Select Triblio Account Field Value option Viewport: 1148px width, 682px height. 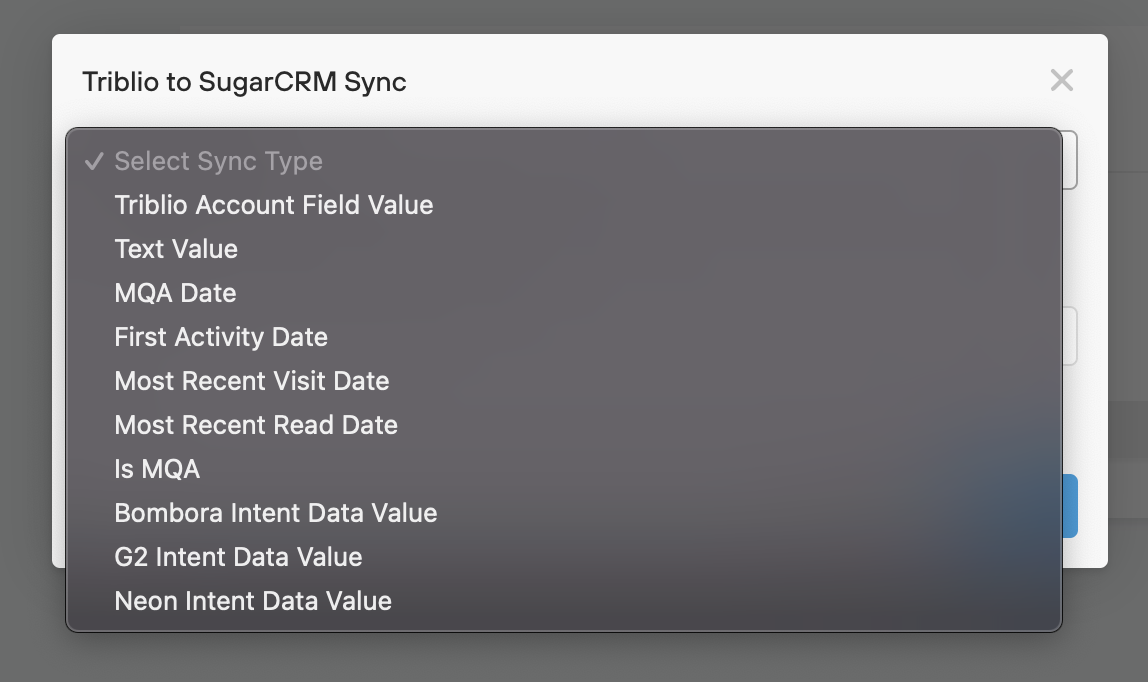(x=564, y=205)
